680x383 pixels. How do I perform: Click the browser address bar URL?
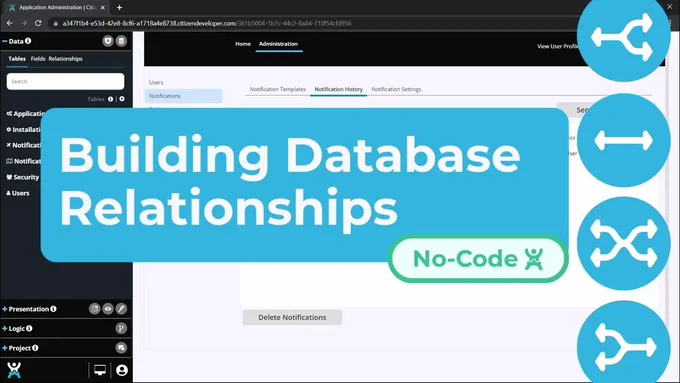pos(207,23)
